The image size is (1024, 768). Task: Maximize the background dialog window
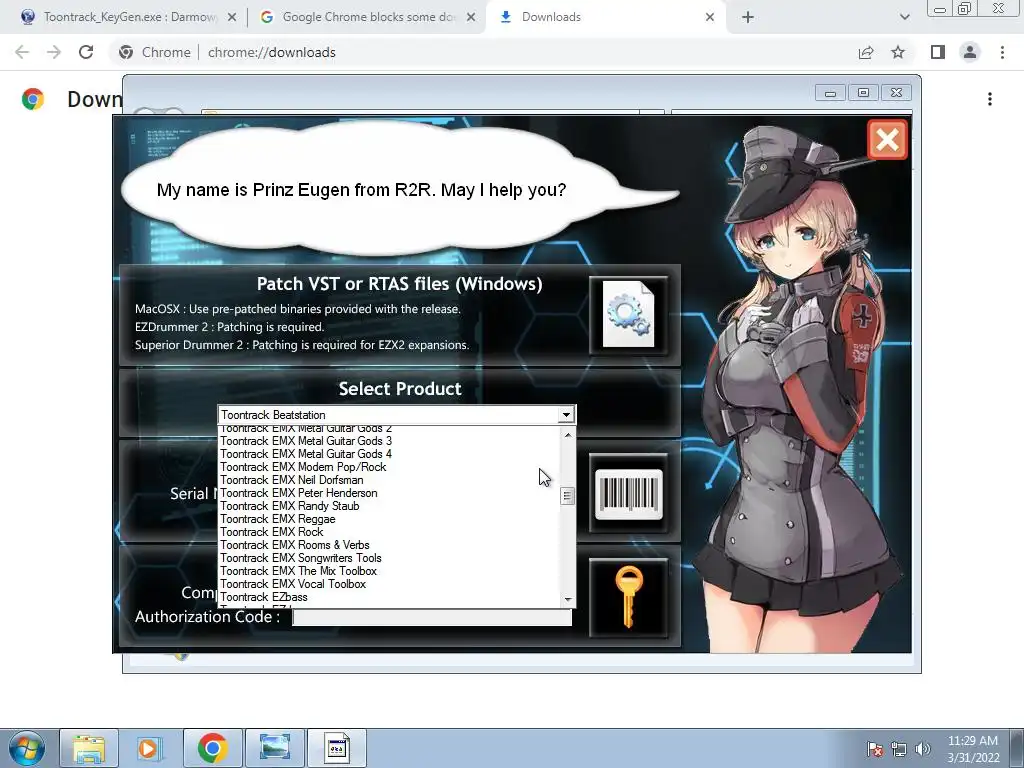tap(863, 93)
